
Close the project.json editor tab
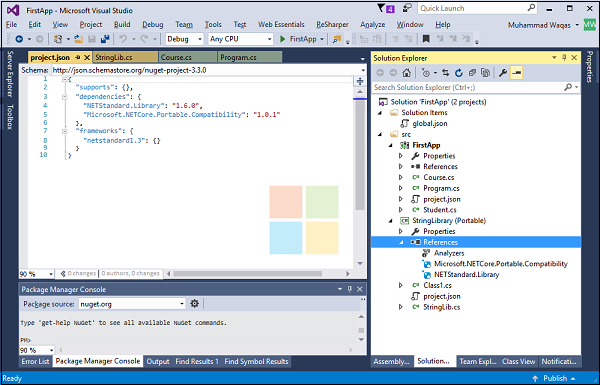click(x=87, y=57)
